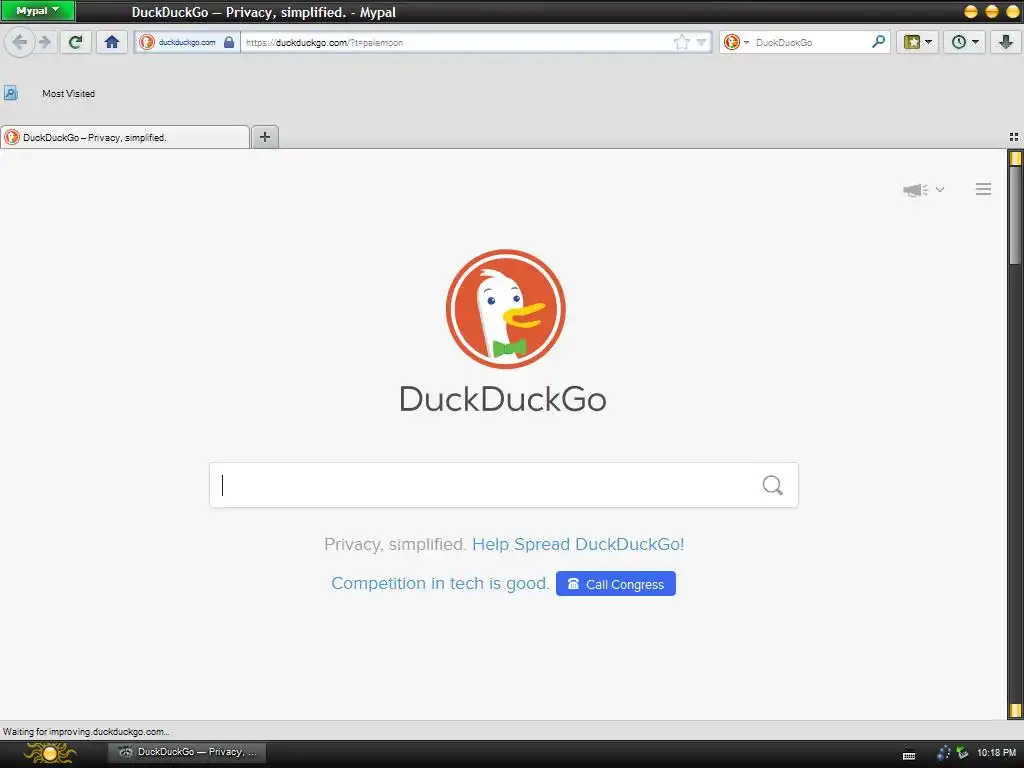Open the downloads panel
Image resolution: width=1024 pixels, height=768 pixels.
tap(1006, 42)
